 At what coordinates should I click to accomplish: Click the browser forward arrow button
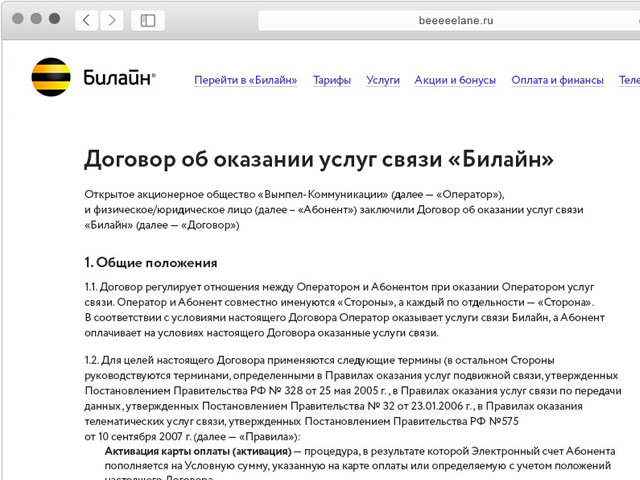click(111, 20)
